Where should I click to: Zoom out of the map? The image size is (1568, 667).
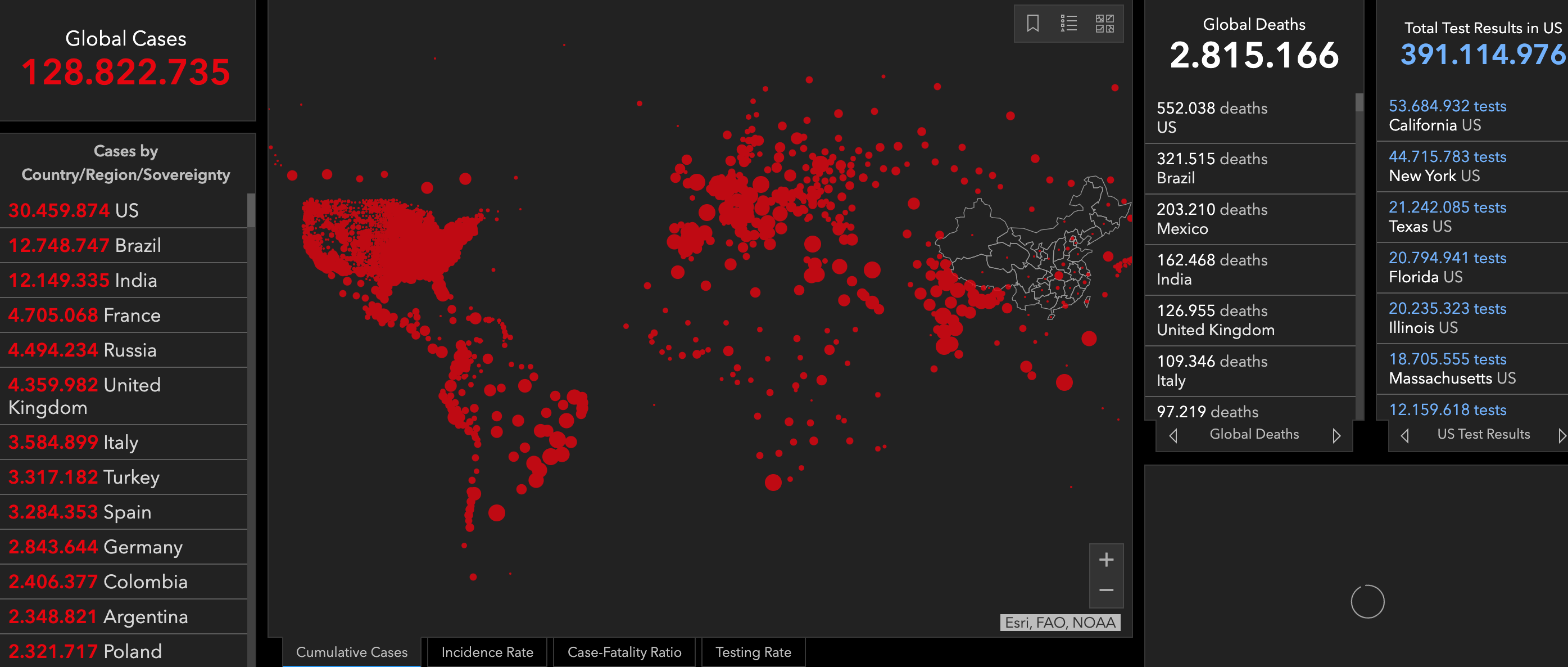coord(1106,591)
